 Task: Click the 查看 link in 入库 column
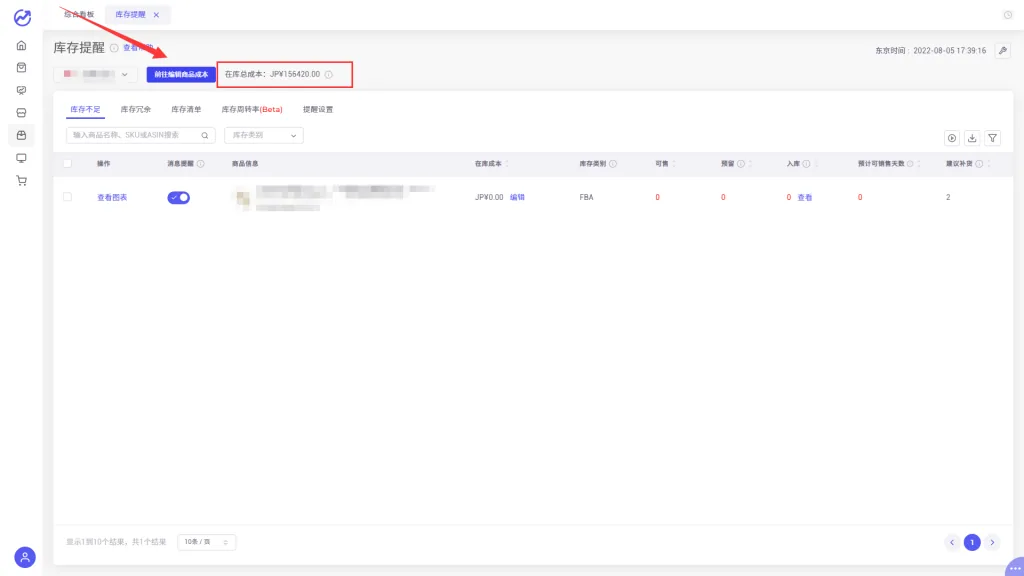[x=805, y=197]
